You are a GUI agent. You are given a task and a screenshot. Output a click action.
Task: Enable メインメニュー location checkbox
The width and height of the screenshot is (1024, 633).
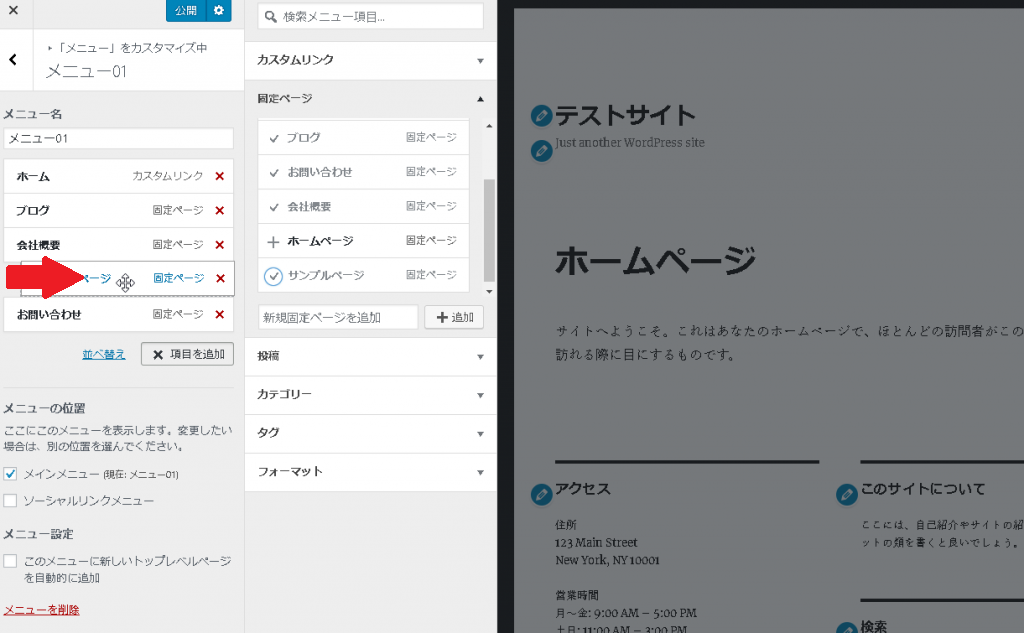(11, 474)
